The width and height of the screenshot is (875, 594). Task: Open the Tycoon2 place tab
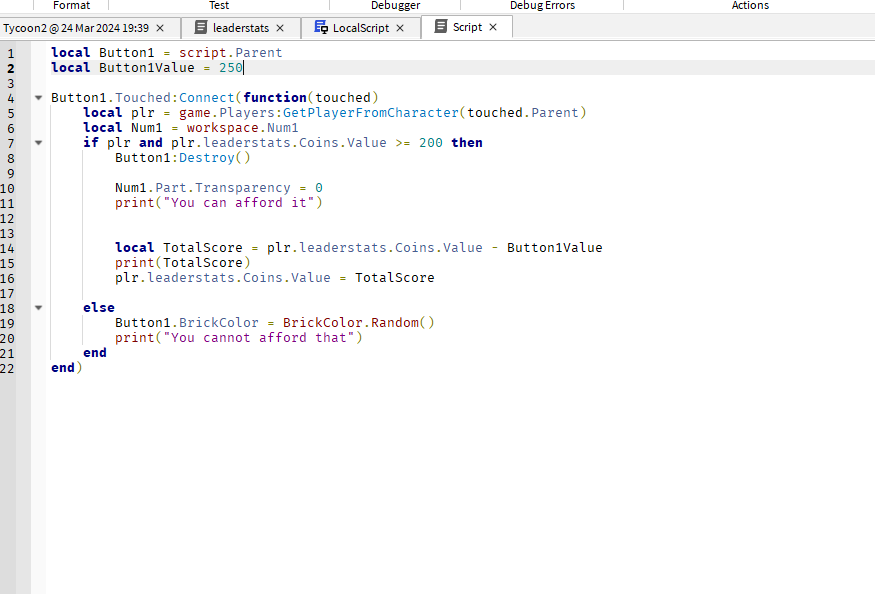click(75, 28)
